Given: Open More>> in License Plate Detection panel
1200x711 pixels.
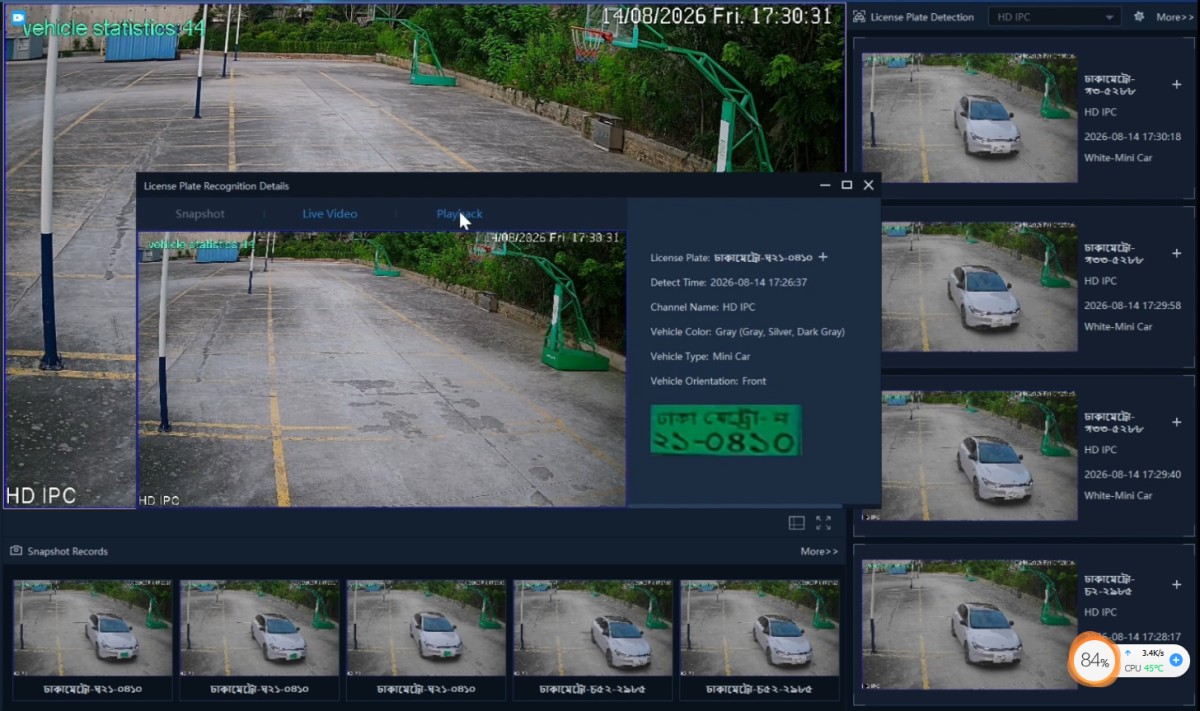Looking at the screenshot, I should 1175,17.
